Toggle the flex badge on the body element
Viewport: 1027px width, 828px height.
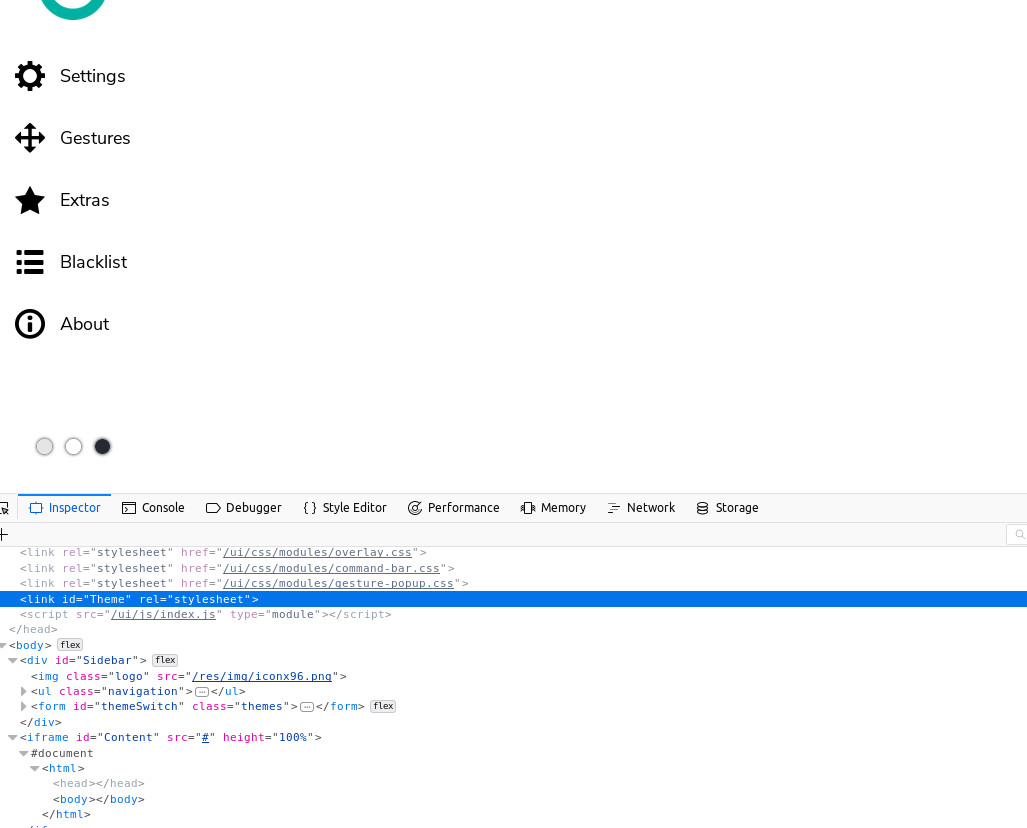click(70, 644)
